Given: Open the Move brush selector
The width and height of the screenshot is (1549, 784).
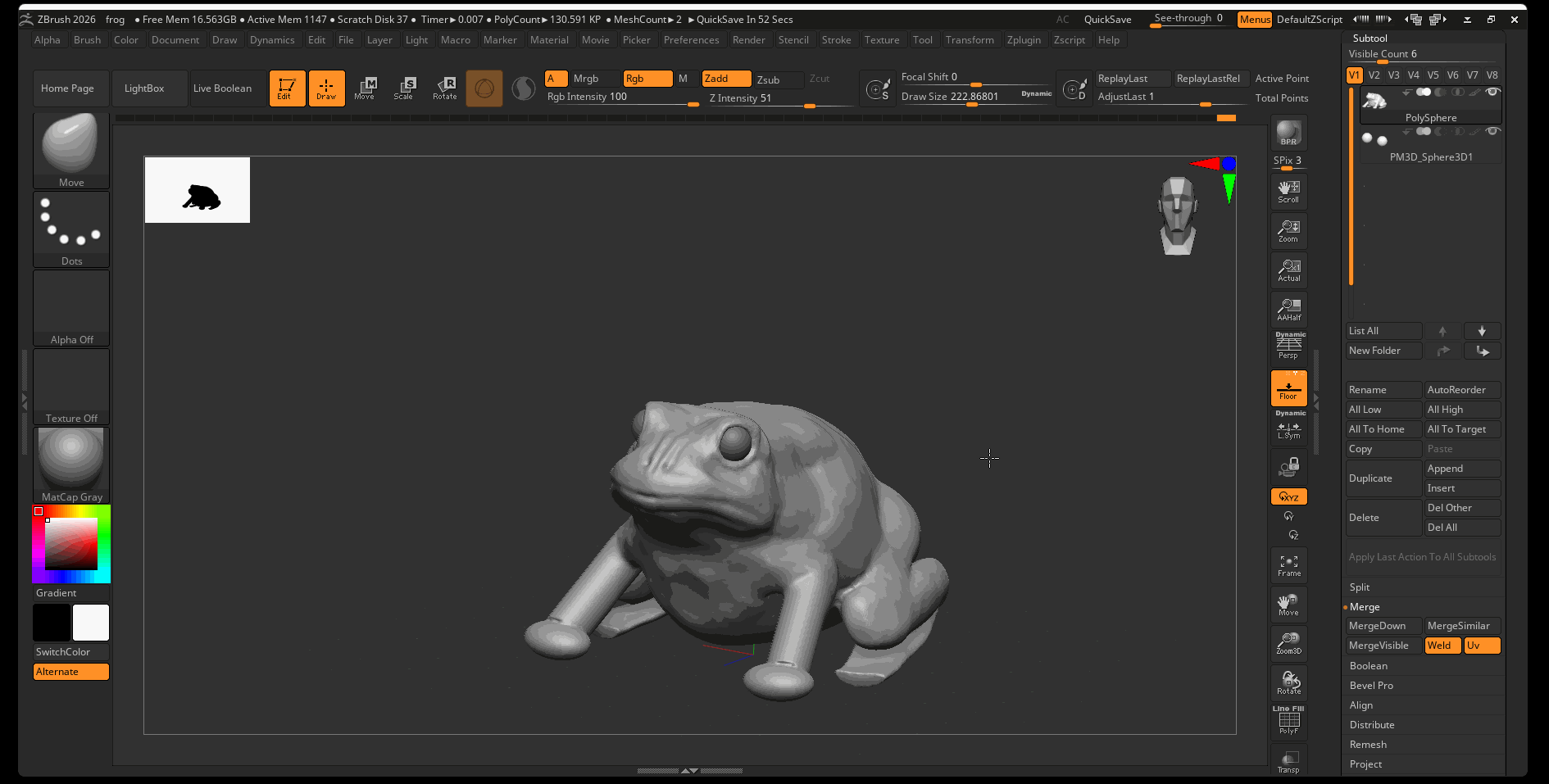Looking at the screenshot, I should tap(71, 150).
